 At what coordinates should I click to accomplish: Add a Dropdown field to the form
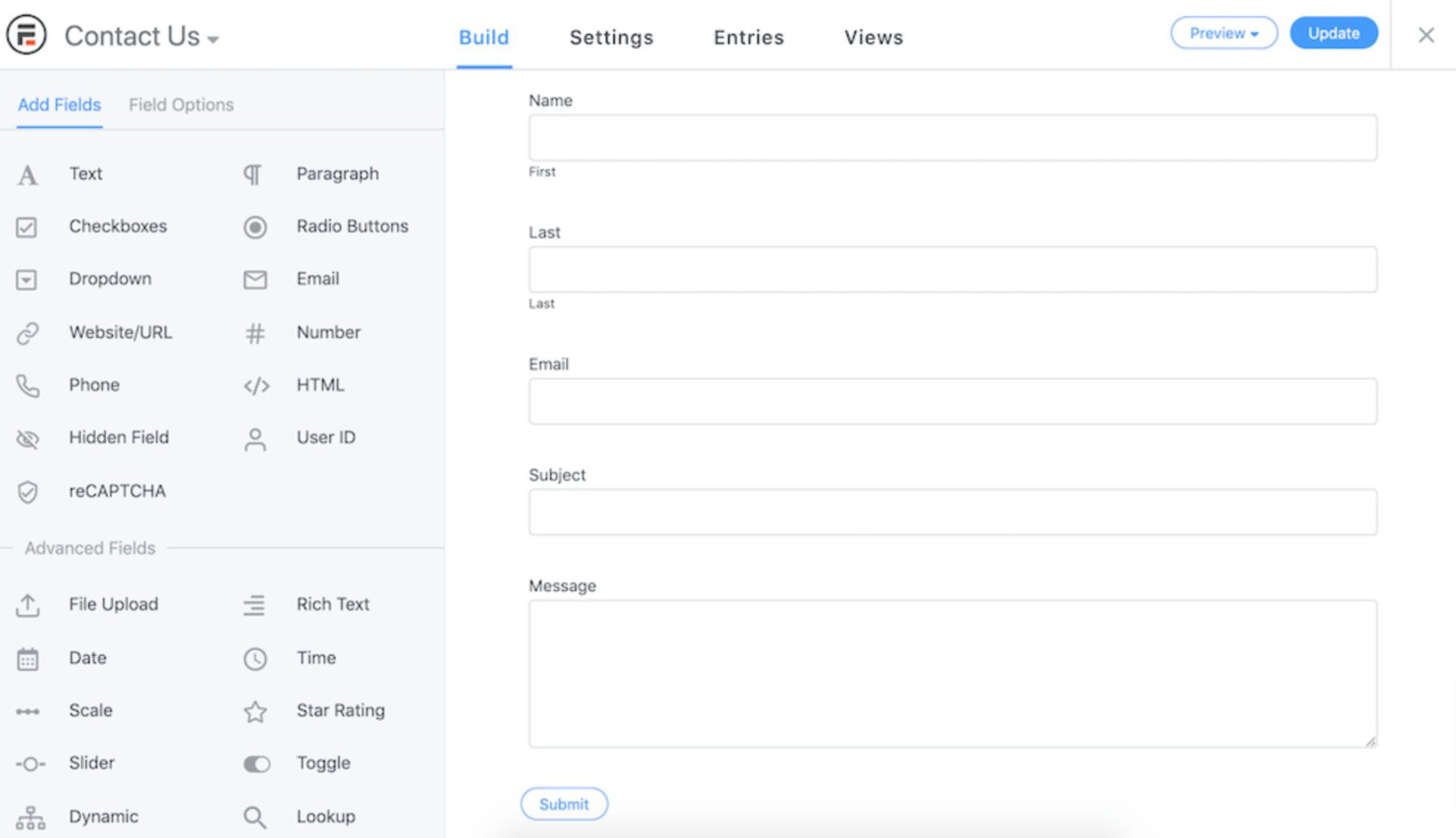click(111, 279)
